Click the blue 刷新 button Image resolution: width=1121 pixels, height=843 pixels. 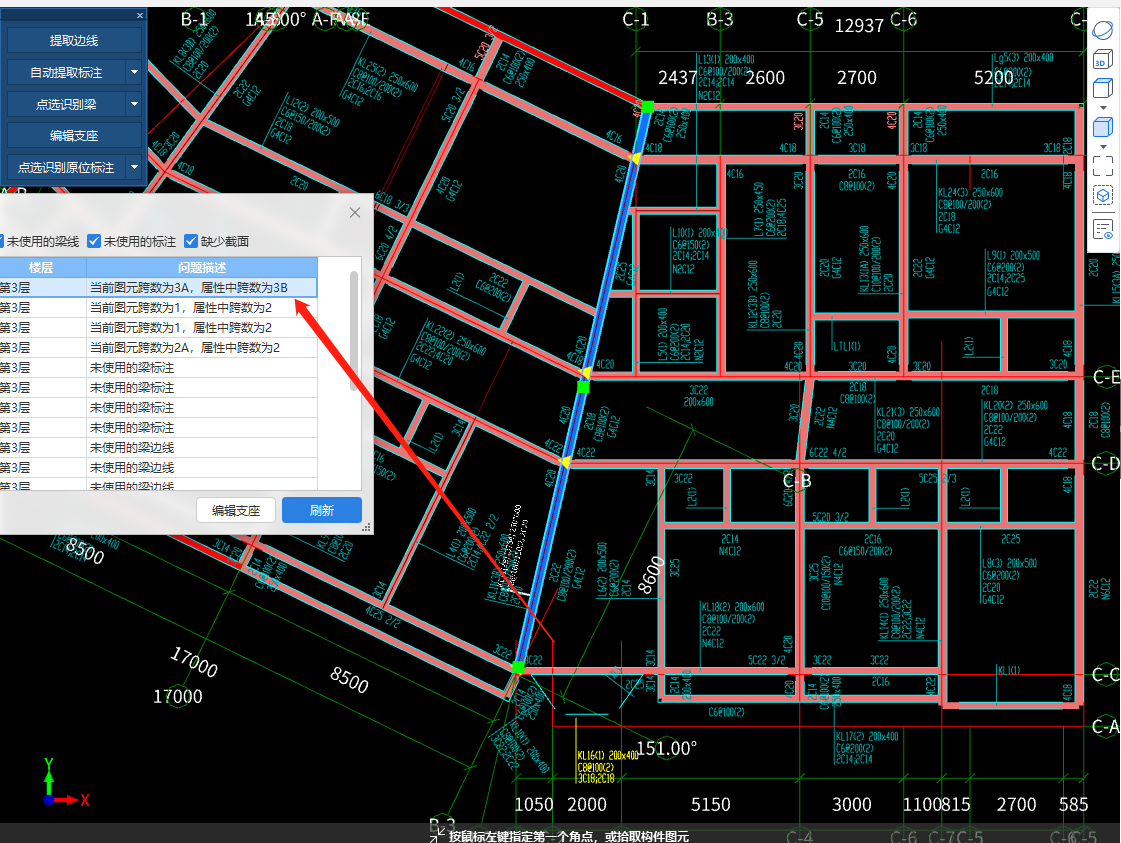[322, 511]
